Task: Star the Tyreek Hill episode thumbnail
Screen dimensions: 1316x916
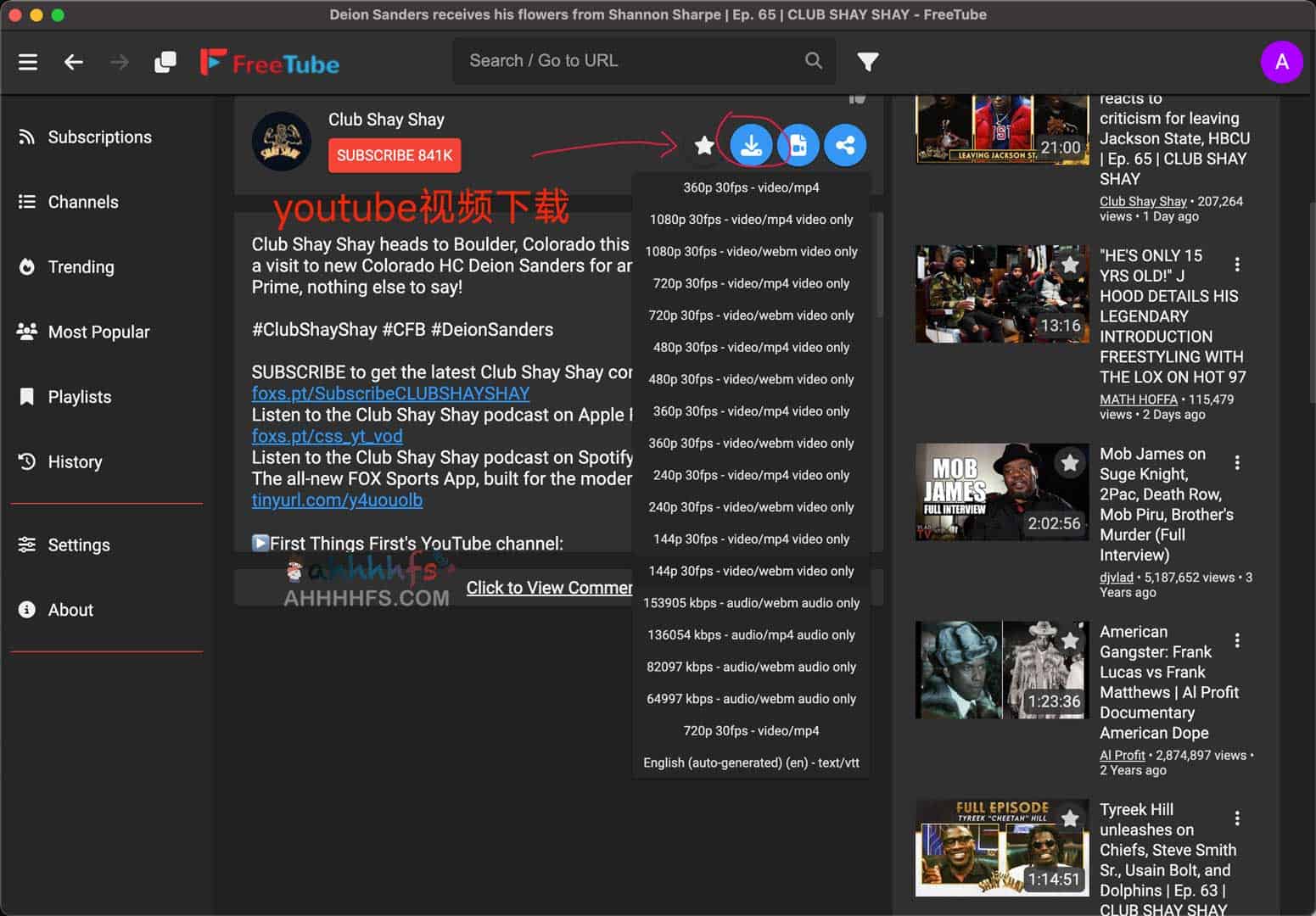Action: (x=1069, y=818)
